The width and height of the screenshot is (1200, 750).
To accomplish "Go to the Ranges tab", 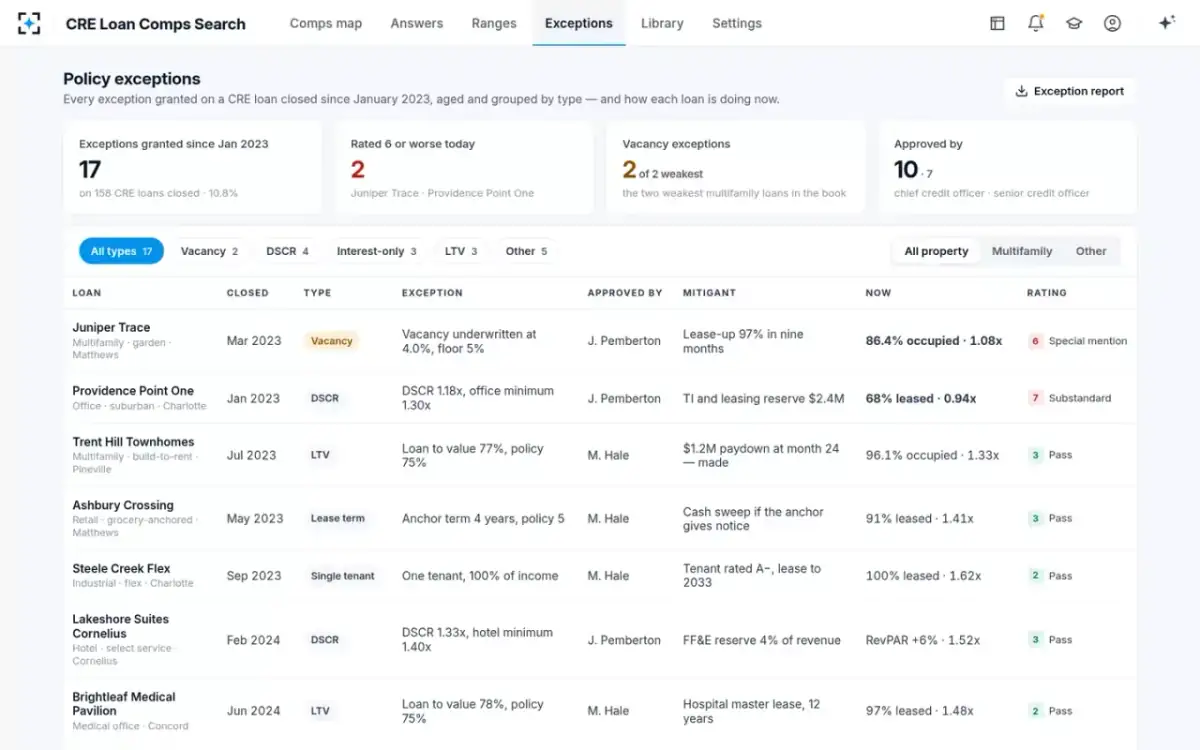I will tap(494, 23).
